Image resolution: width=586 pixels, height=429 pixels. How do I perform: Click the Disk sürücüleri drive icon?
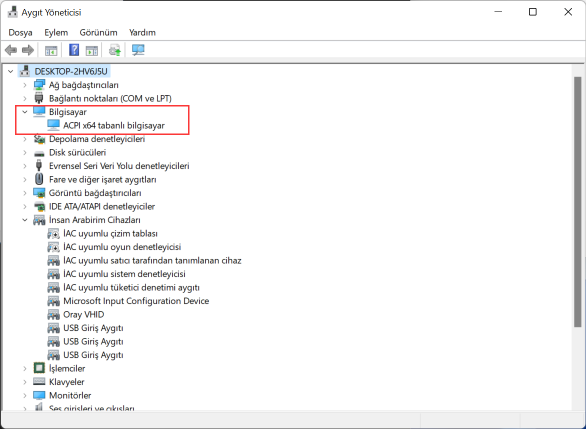(x=39, y=153)
